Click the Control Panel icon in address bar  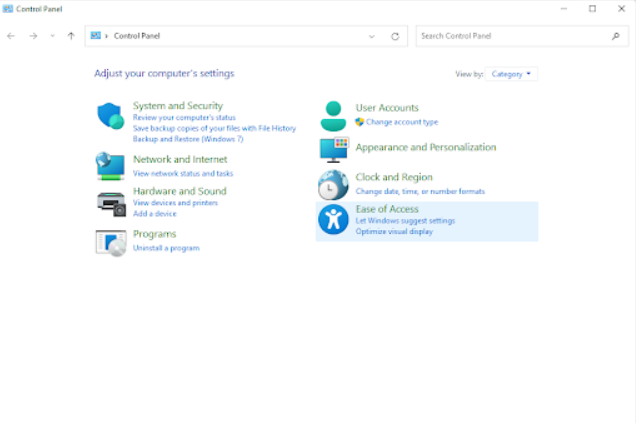coord(95,36)
